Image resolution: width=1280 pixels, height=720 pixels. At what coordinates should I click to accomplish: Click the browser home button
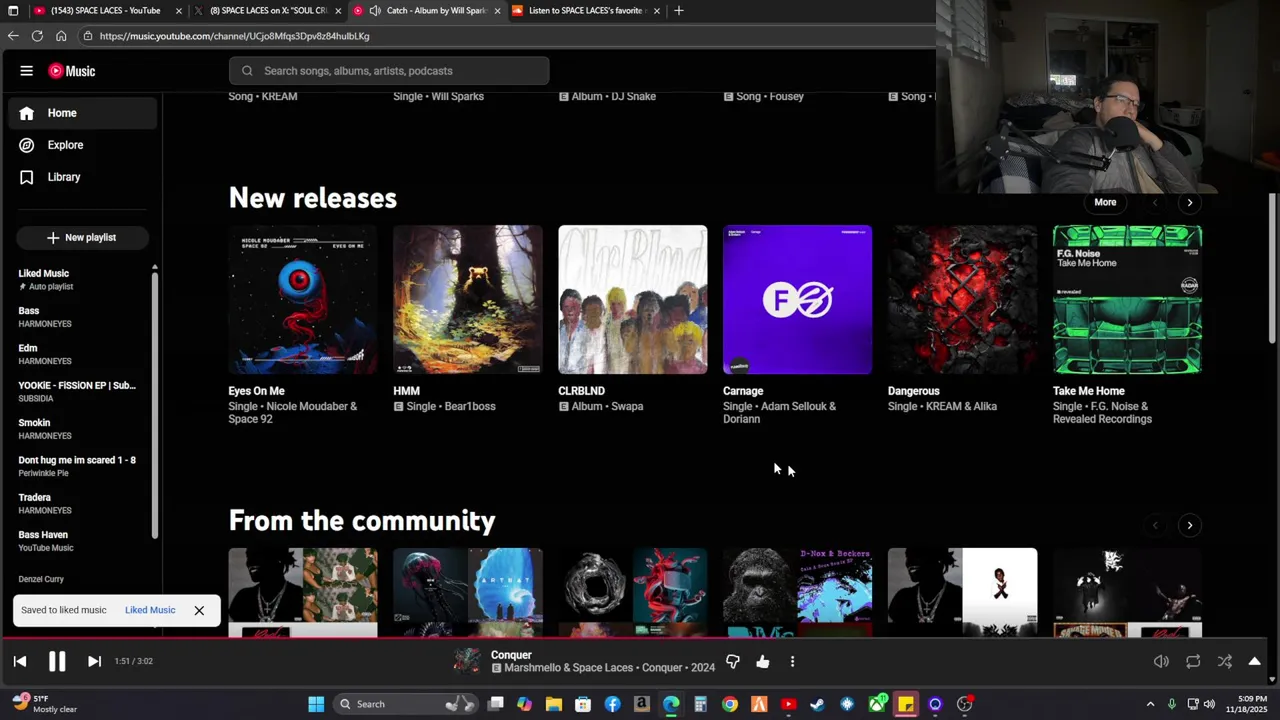(x=61, y=36)
